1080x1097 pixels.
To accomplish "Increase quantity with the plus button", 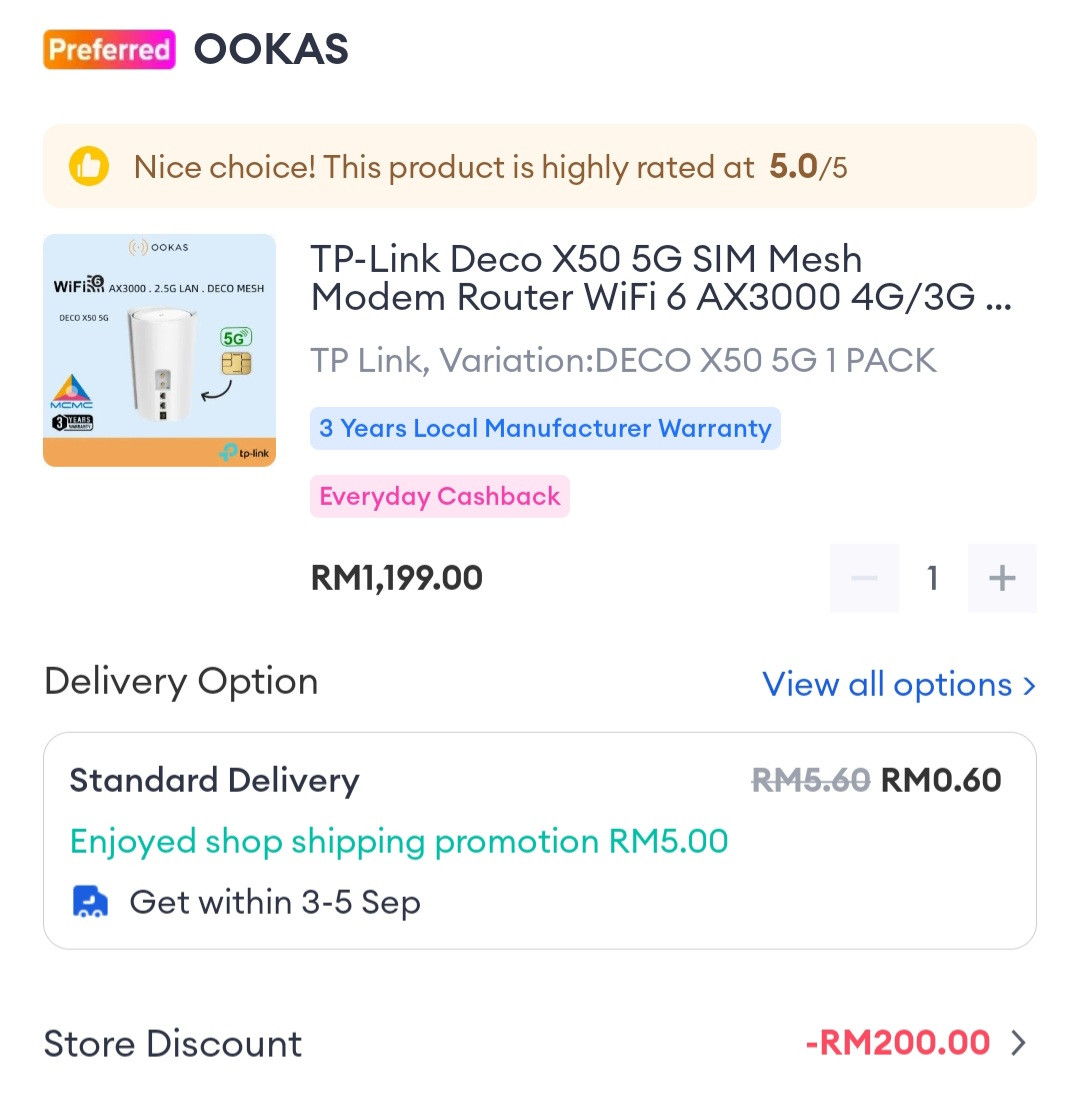I will point(1002,578).
